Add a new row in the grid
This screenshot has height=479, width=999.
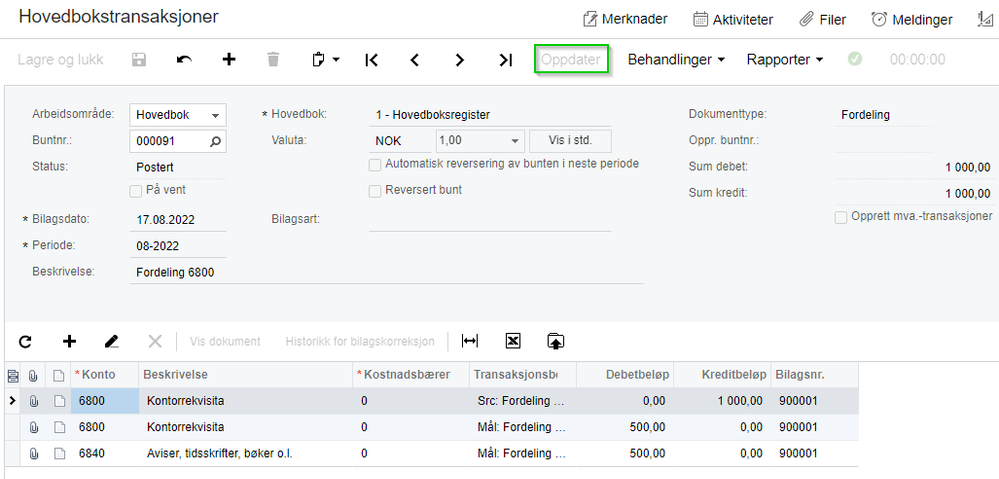(x=69, y=341)
